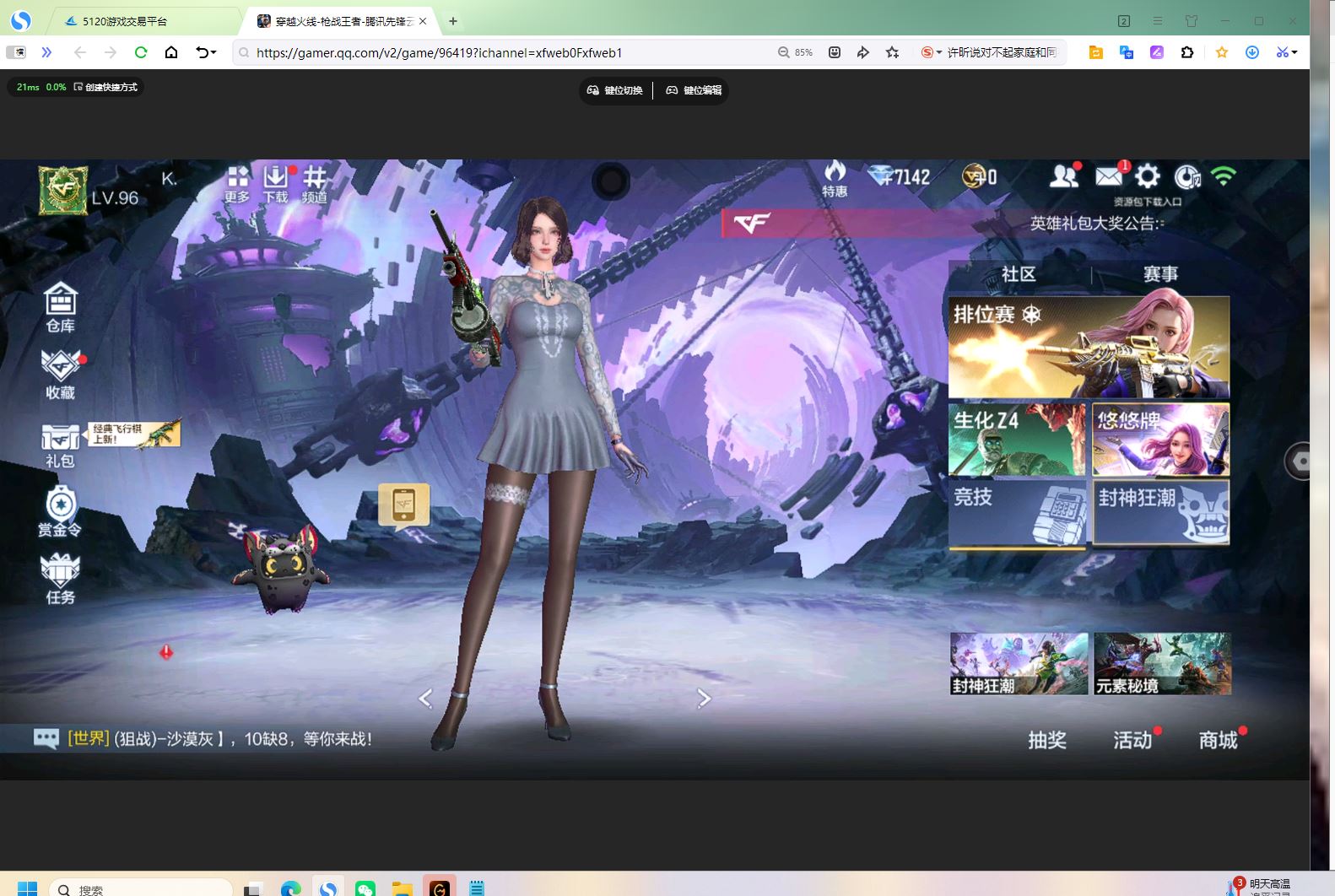Enter the 排位赛 ranked match banner

tap(1089, 347)
